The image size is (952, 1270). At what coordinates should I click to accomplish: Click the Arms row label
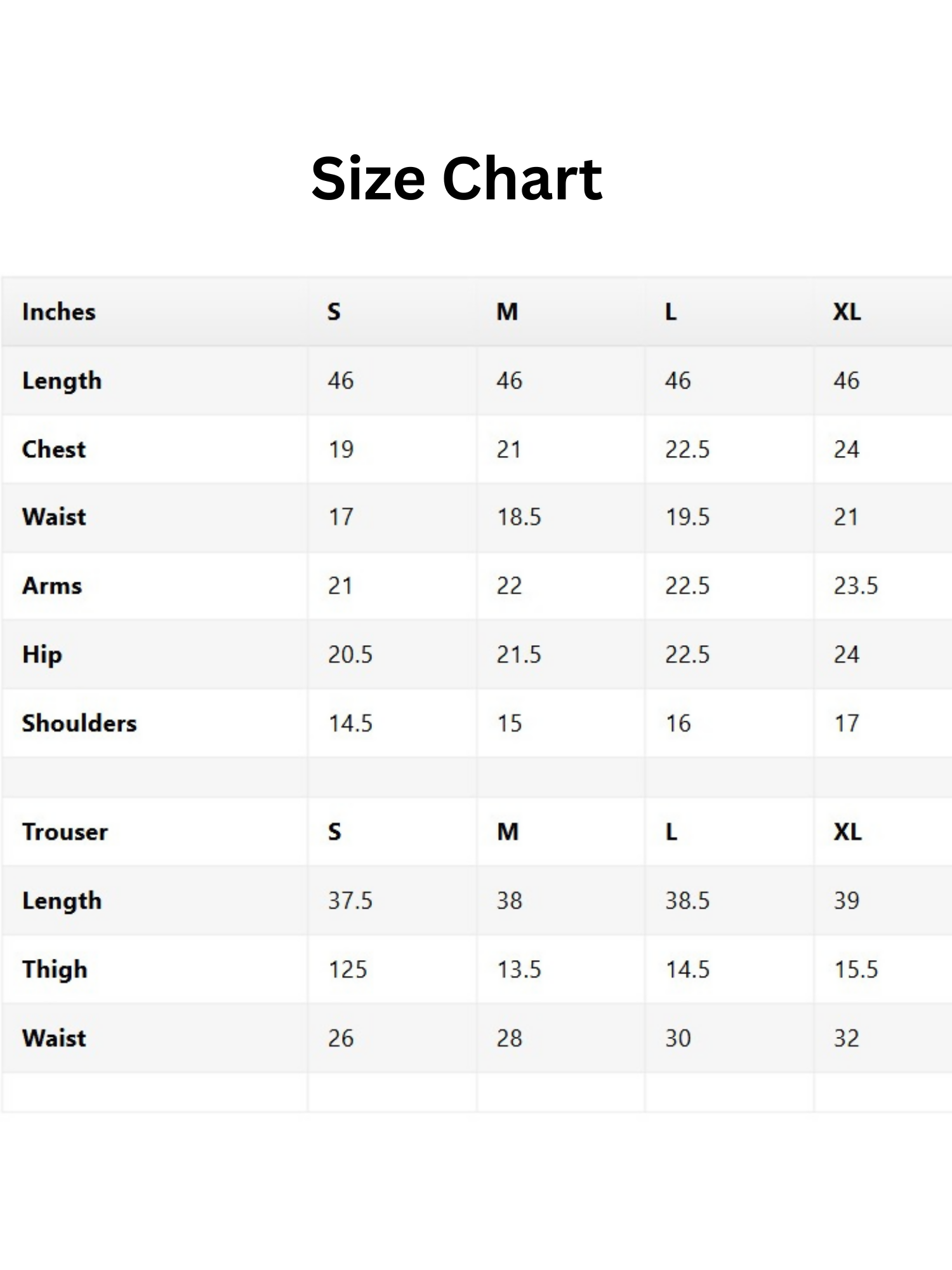click(x=52, y=585)
